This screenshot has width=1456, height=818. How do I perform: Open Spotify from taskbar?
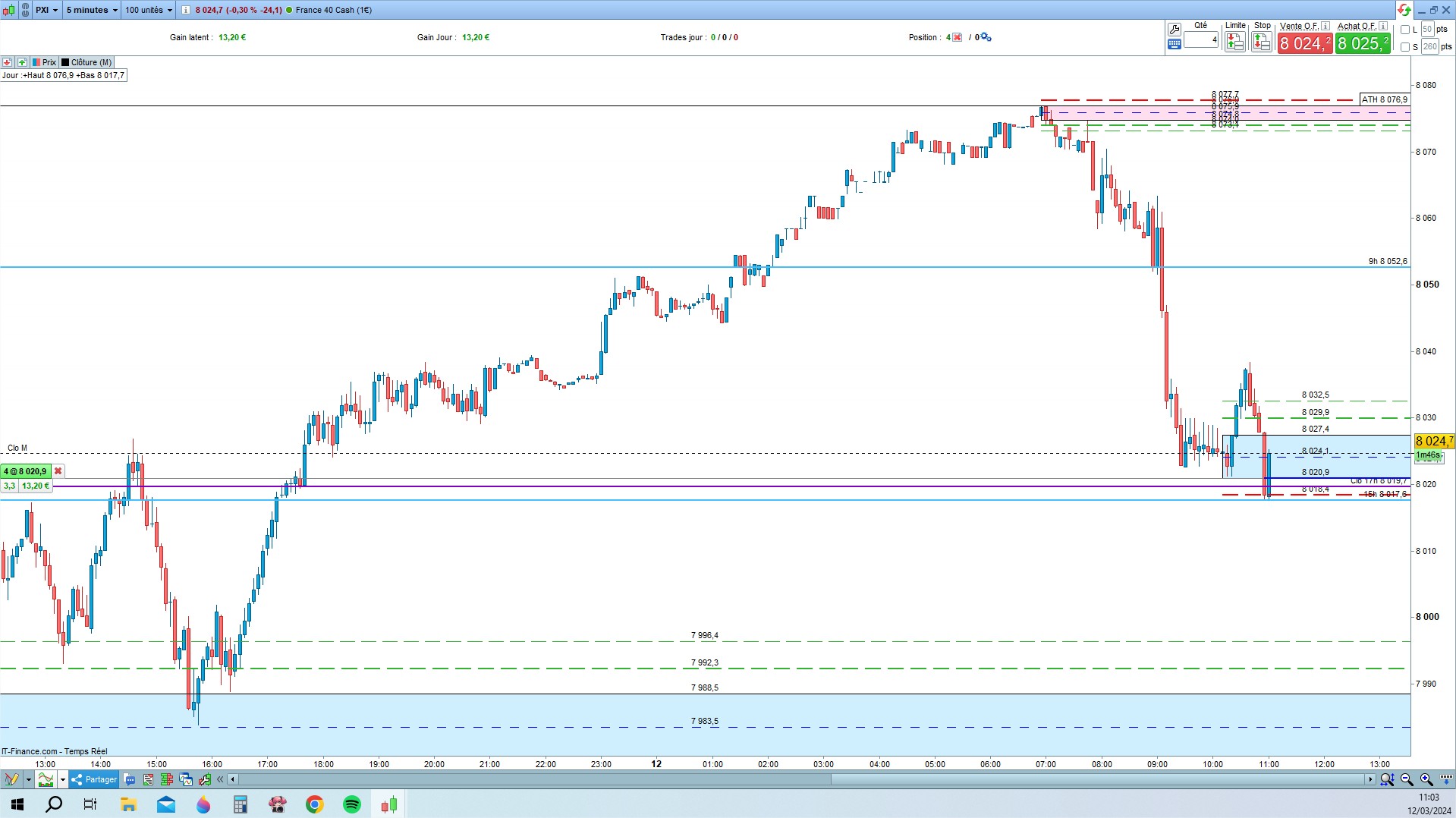pos(351,804)
